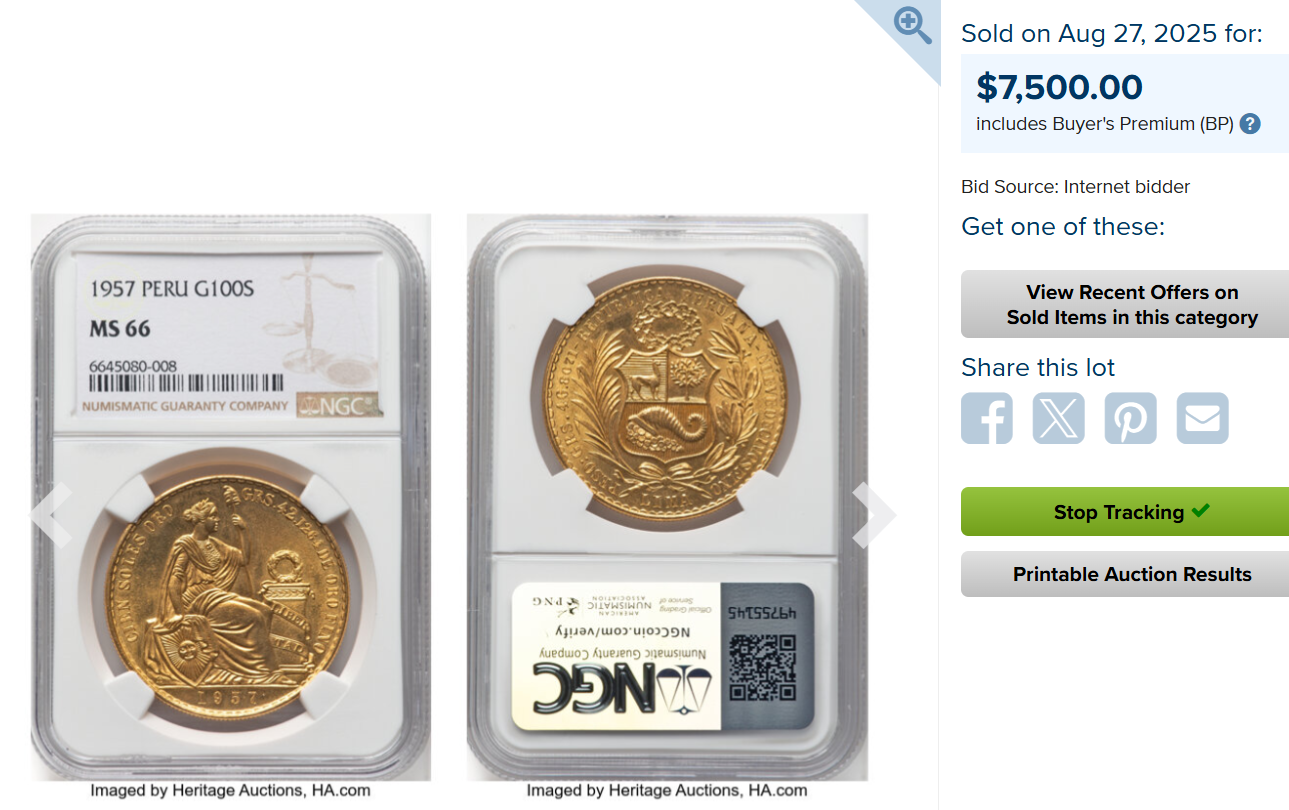Click the MS 66 grade label
1289x810 pixels.
pyautogui.click(x=120, y=329)
